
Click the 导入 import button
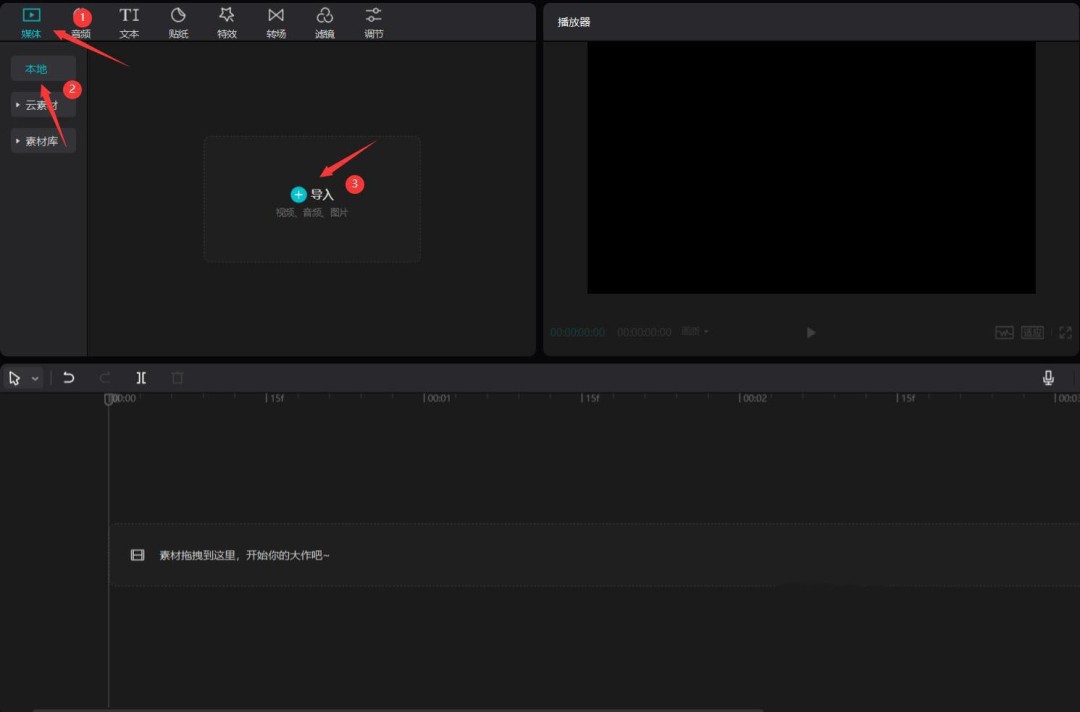[312, 195]
